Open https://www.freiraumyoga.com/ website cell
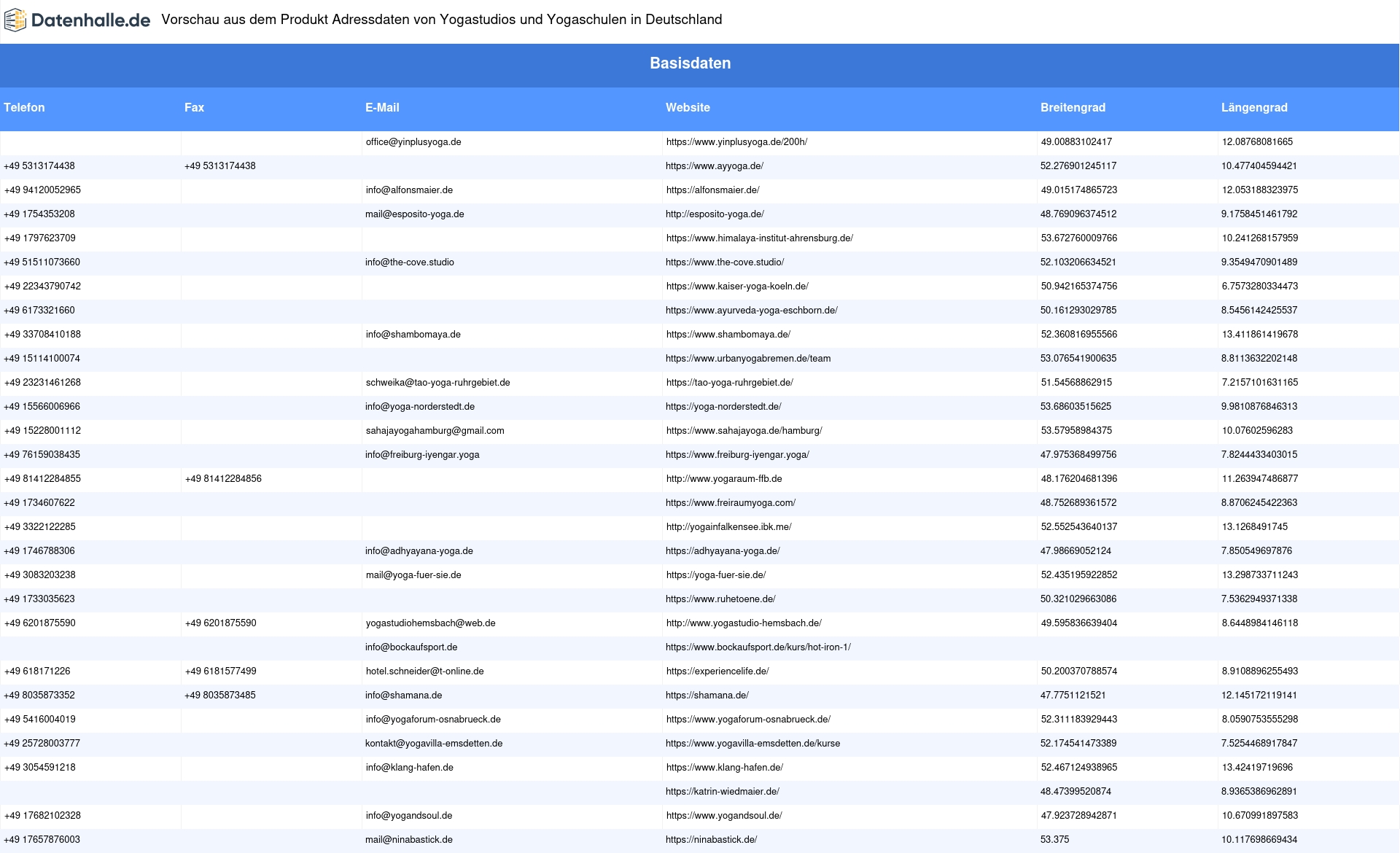Image resolution: width=1400 pixels, height=853 pixels. click(x=731, y=503)
